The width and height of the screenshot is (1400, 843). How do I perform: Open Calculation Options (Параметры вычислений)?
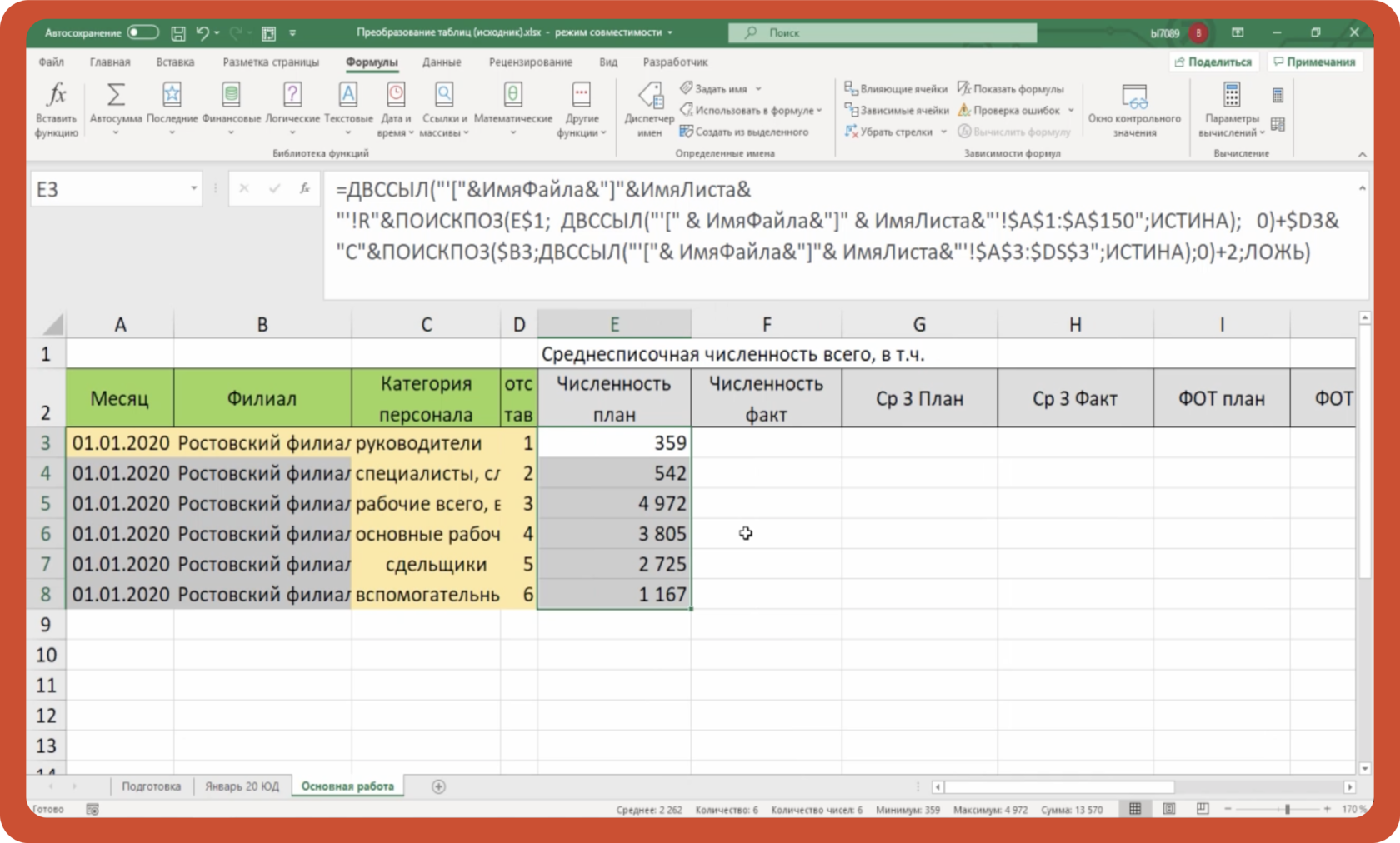click(1232, 109)
